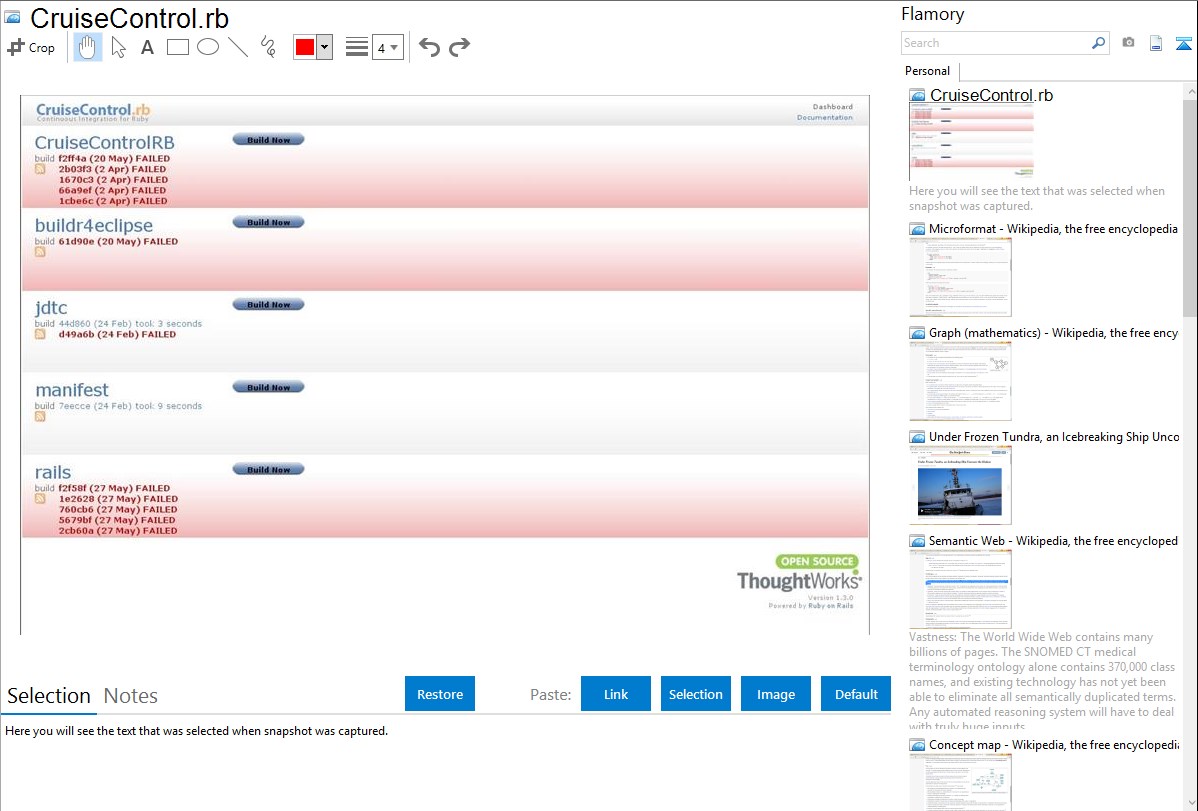Click the document icon in Flamory panel
This screenshot has height=811, width=1198.
1156,43
